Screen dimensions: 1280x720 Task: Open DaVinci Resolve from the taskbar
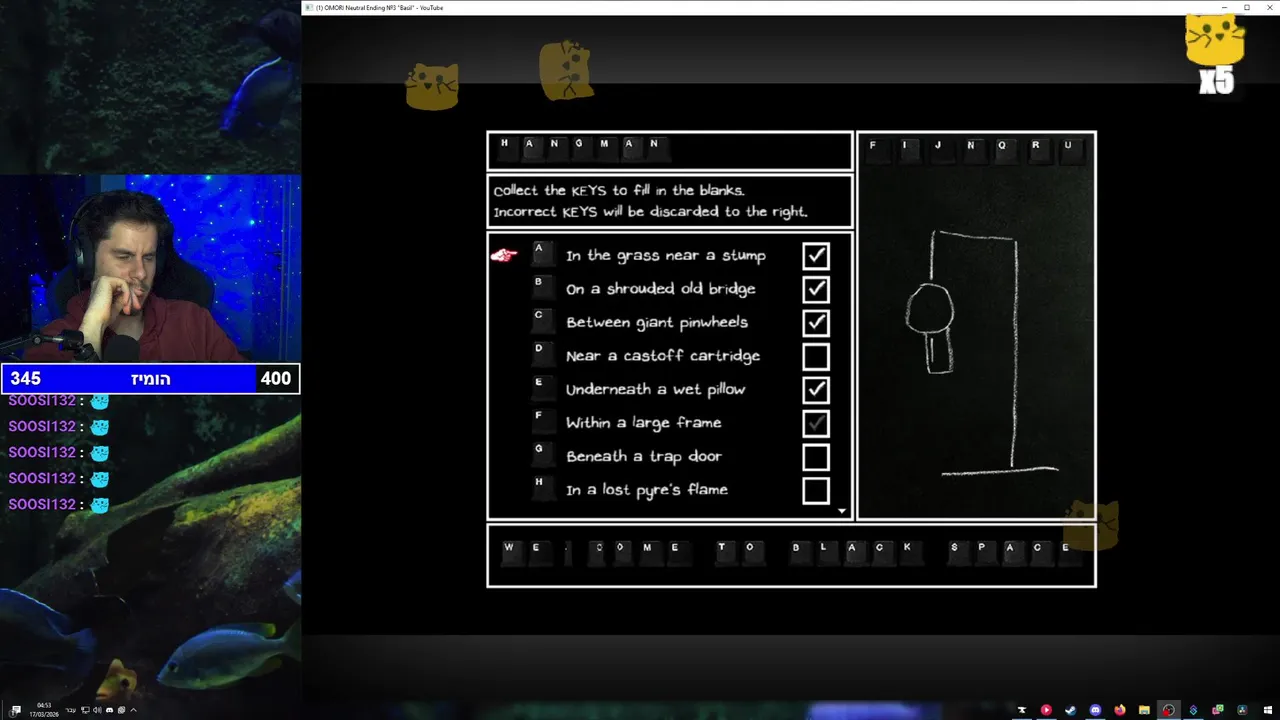tap(1241, 710)
